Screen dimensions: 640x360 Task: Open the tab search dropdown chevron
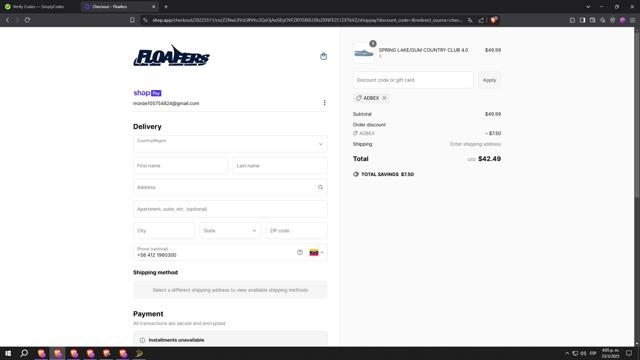coord(588,7)
